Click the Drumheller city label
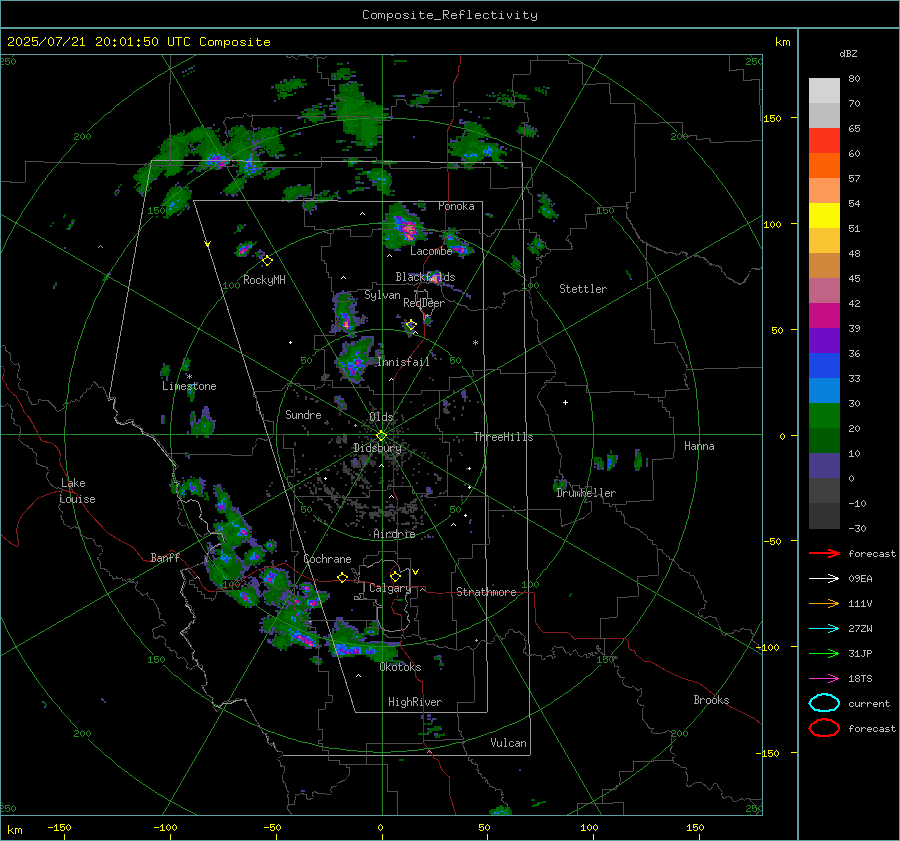Screen dimensions: 900x841 click(586, 493)
